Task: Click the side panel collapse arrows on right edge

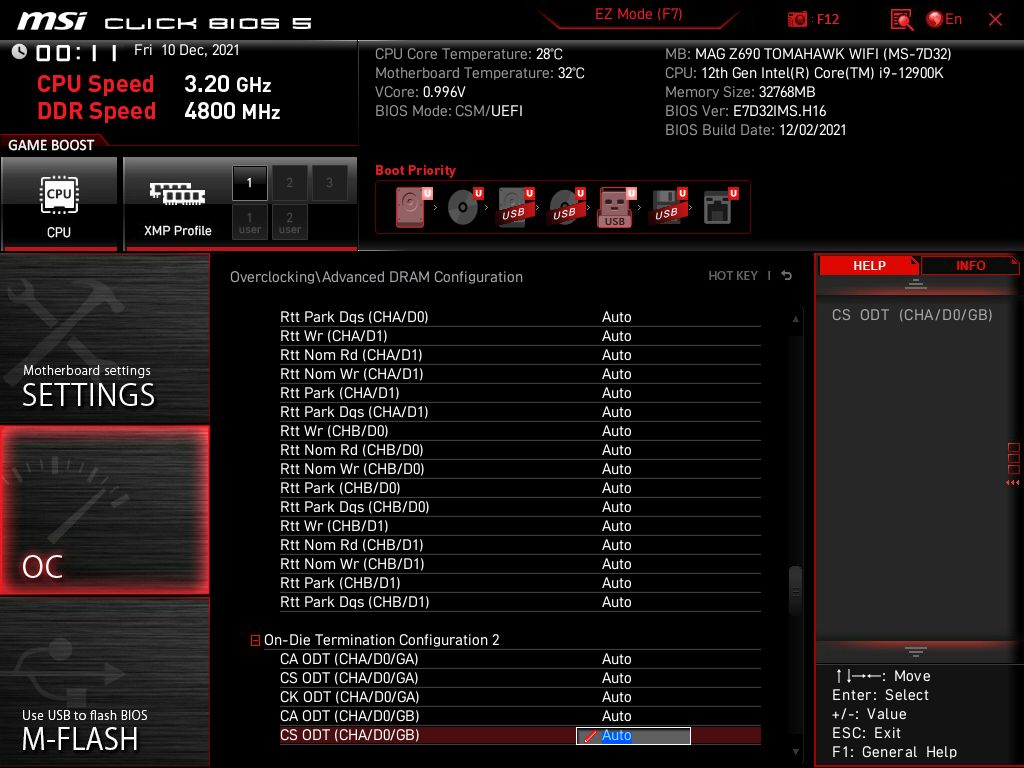Action: click(1013, 483)
